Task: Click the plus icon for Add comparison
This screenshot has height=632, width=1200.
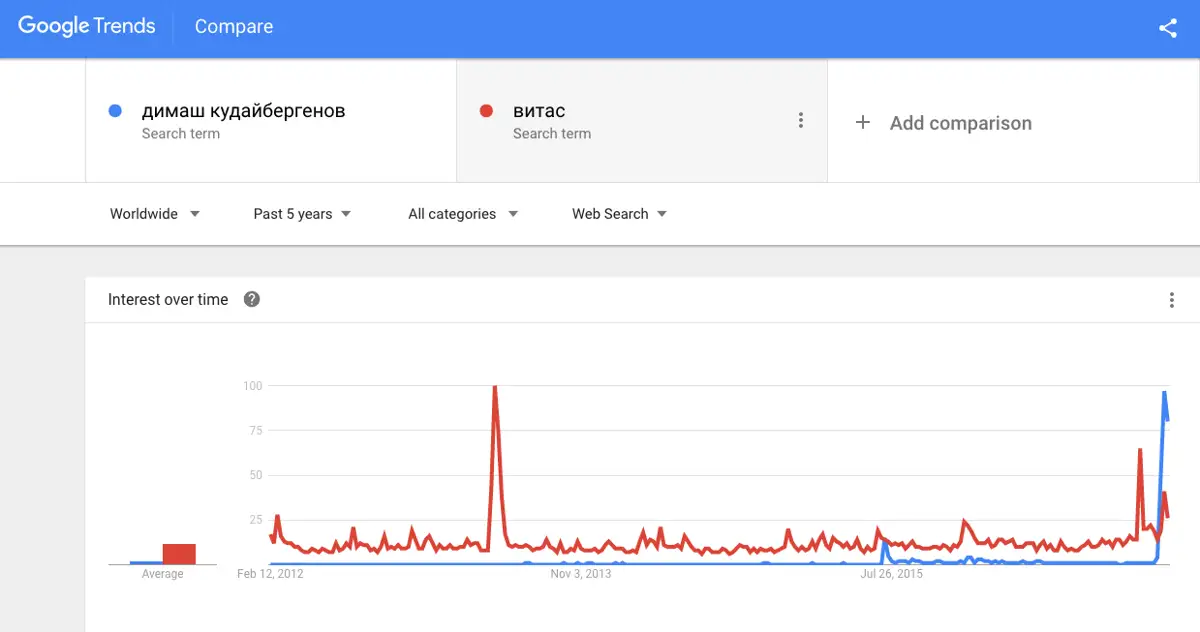Action: point(863,123)
